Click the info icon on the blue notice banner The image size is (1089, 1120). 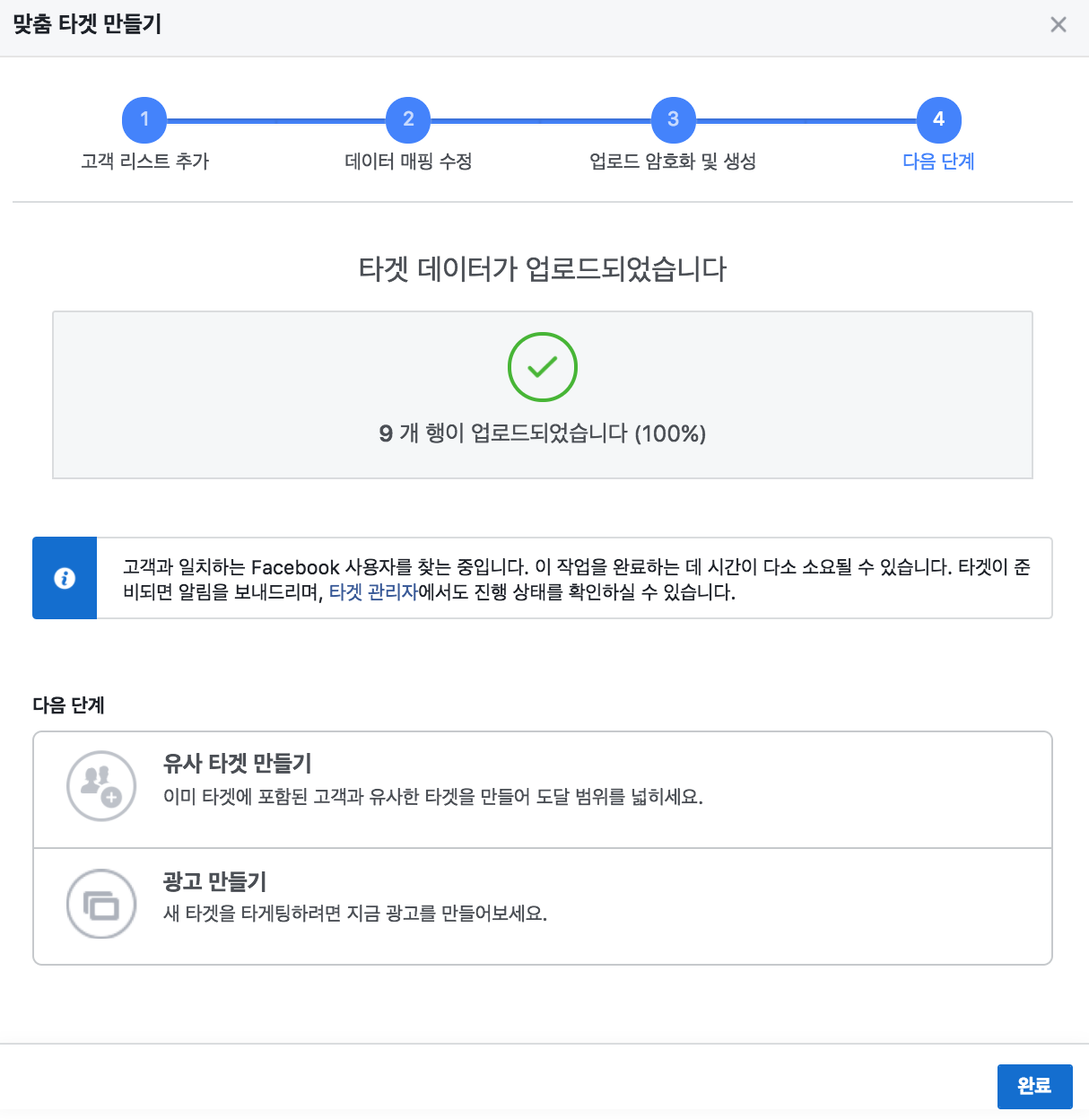65,578
